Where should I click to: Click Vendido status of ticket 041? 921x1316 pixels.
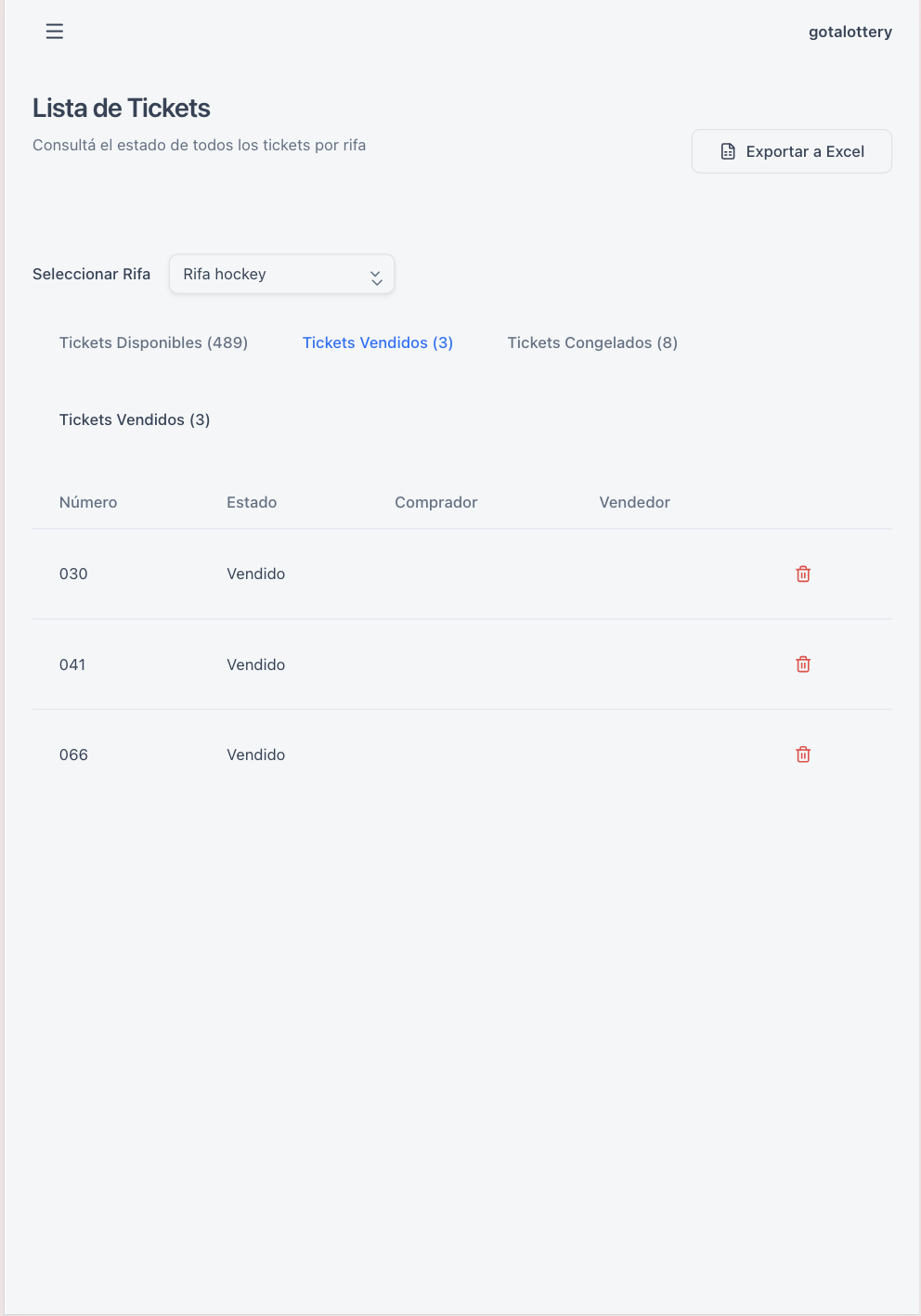coord(256,664)
